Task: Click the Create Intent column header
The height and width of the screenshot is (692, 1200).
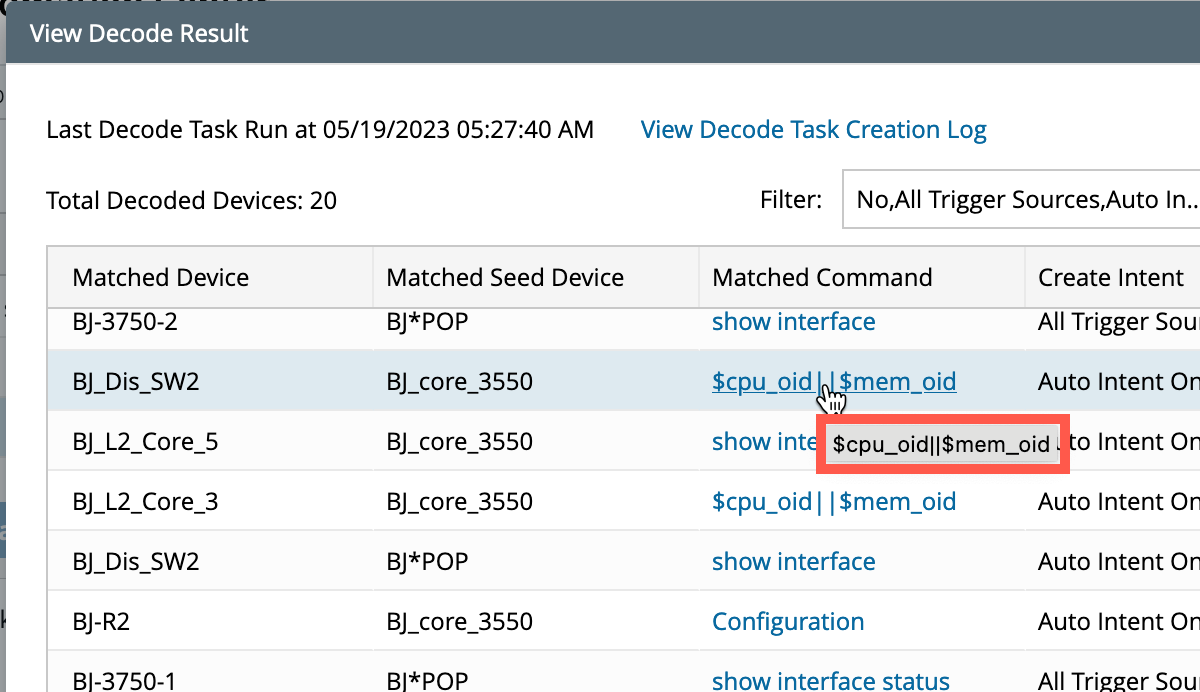Action: (1110, 277)
